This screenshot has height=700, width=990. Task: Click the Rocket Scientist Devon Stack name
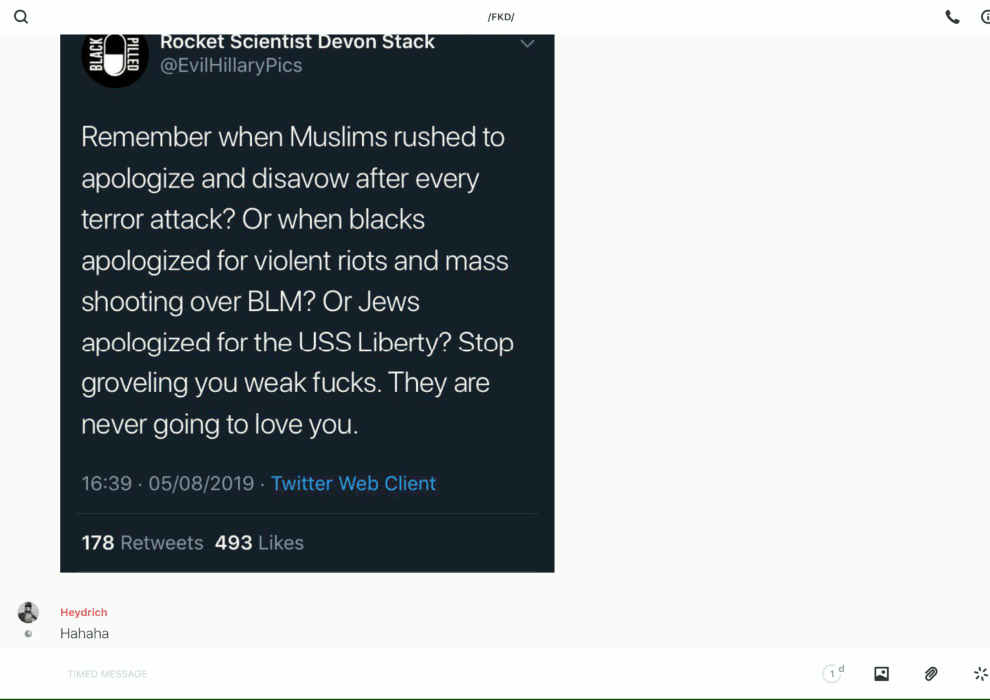point(297,42)
